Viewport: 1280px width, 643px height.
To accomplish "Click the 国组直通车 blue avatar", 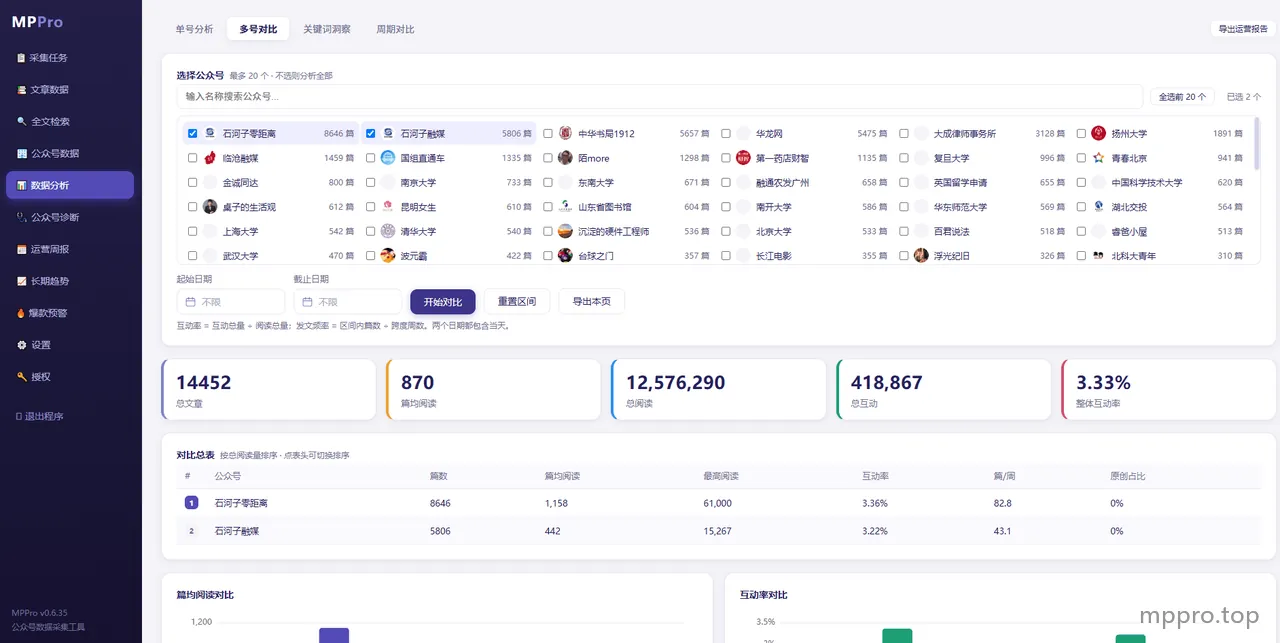I will pyautogui.click(x=388, y=158).
